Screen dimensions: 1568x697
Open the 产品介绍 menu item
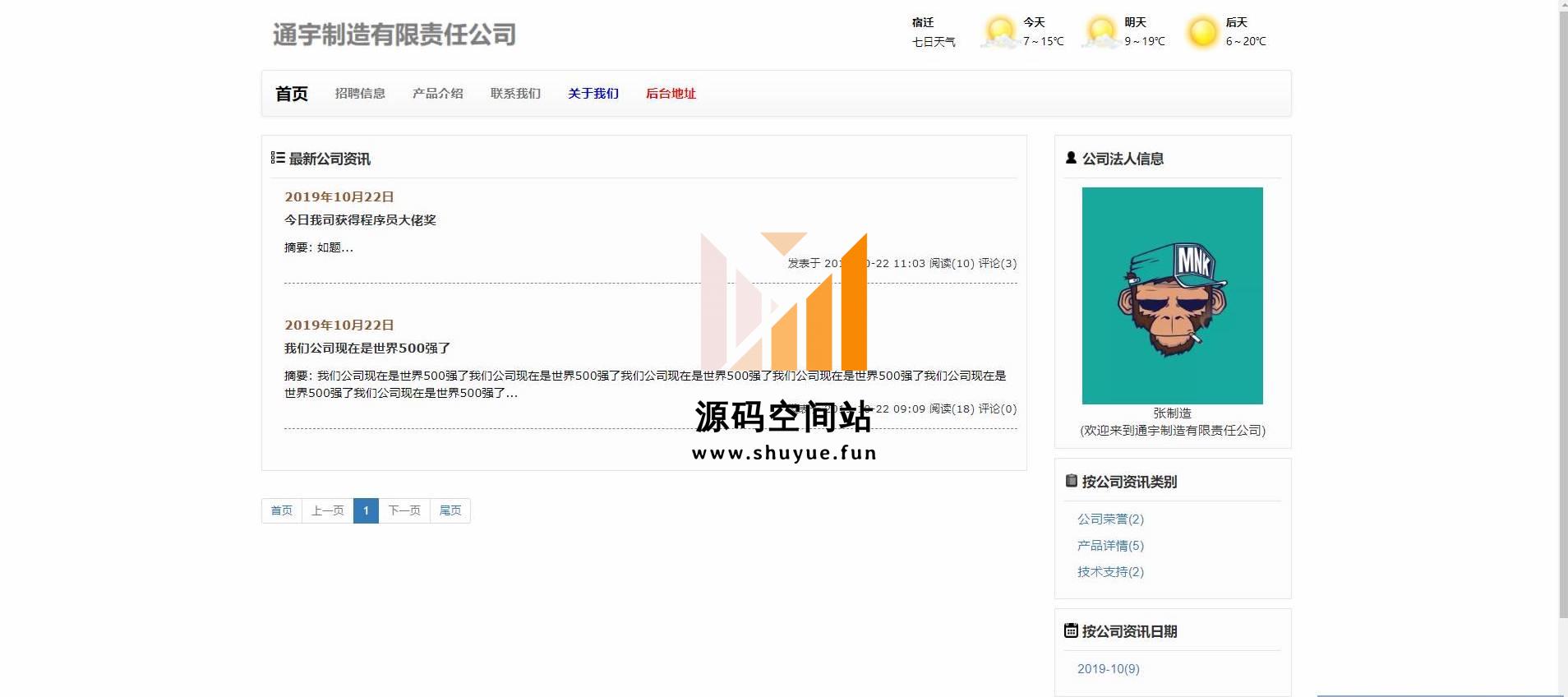click(x=437, y=94)
